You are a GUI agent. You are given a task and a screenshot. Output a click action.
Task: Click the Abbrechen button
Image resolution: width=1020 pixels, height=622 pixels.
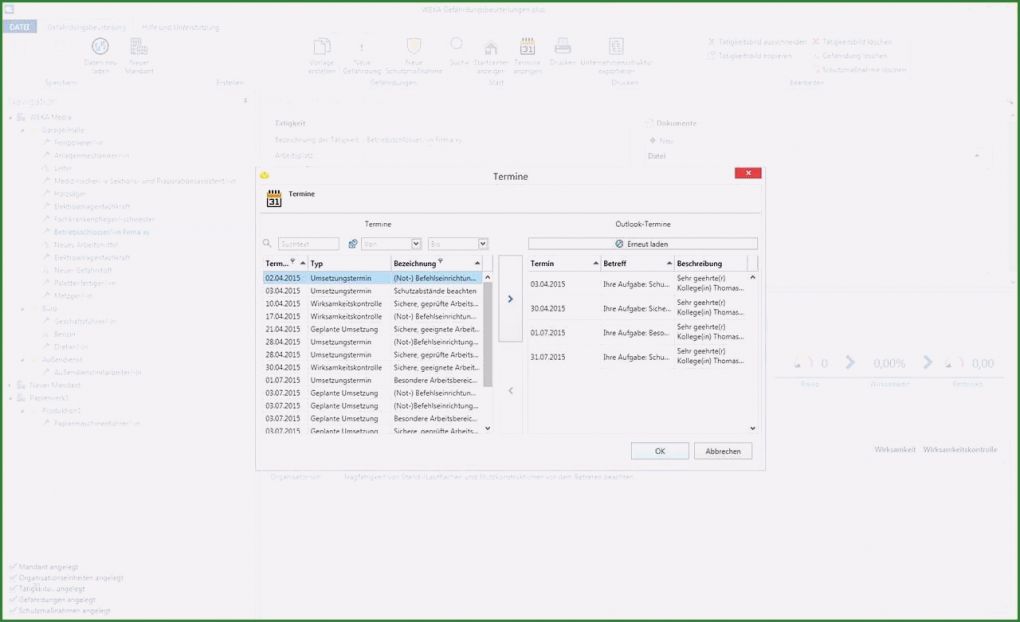click(x=722, y=451)
